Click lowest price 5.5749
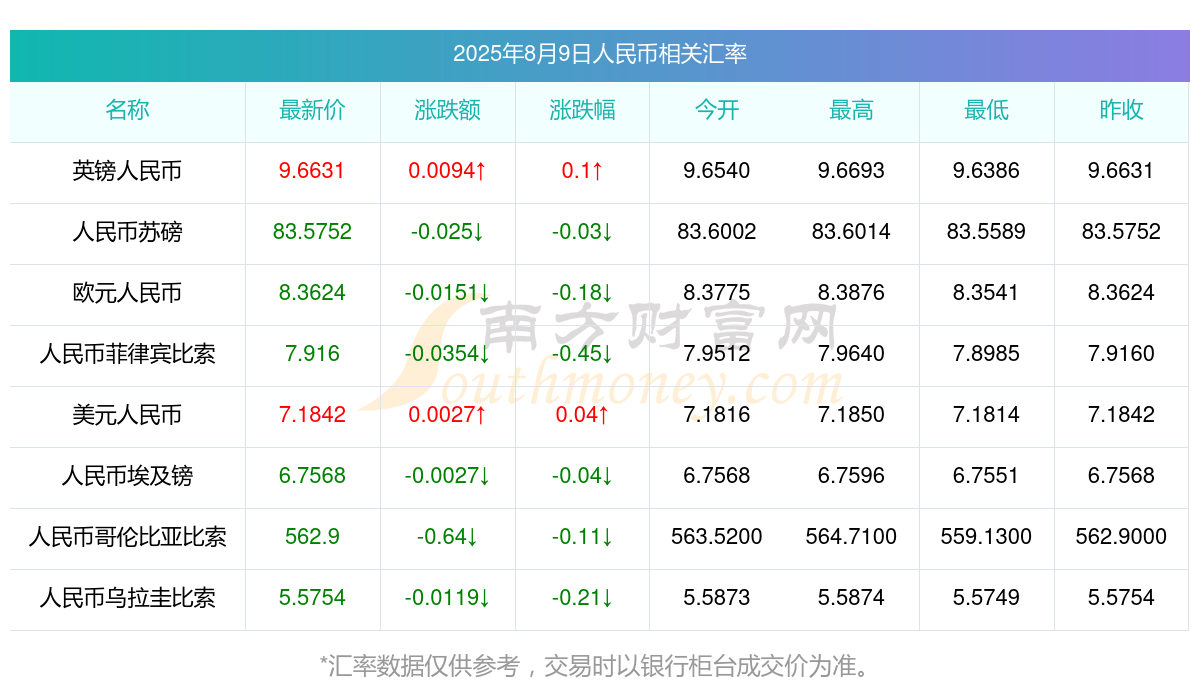The image size is (1200, 698). click(986, 598)
